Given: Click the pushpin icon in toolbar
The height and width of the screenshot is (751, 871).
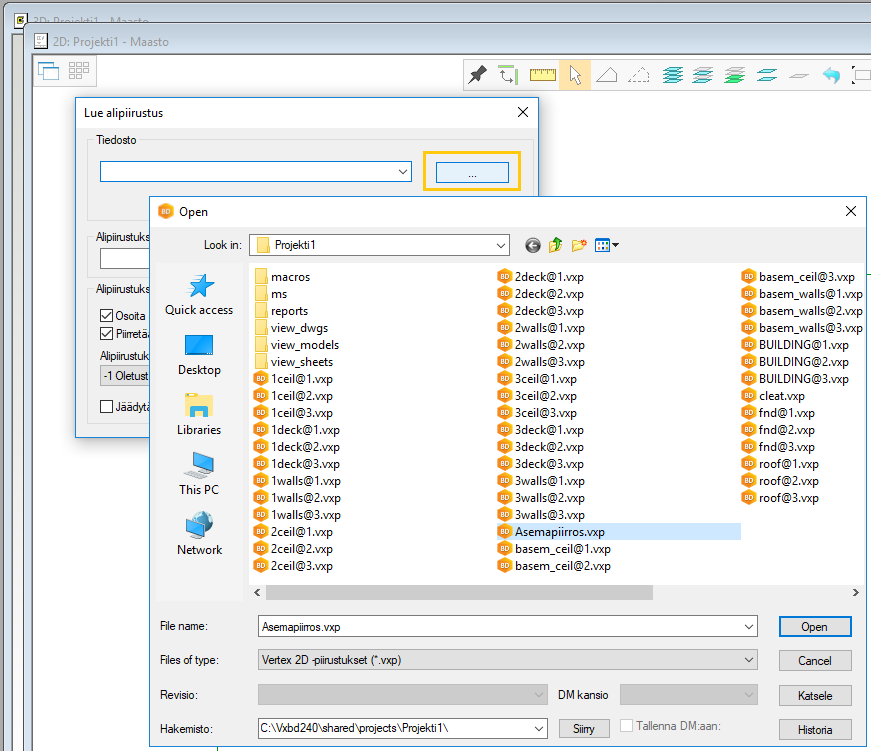Looking at the screenshot, I should (478, 75).
